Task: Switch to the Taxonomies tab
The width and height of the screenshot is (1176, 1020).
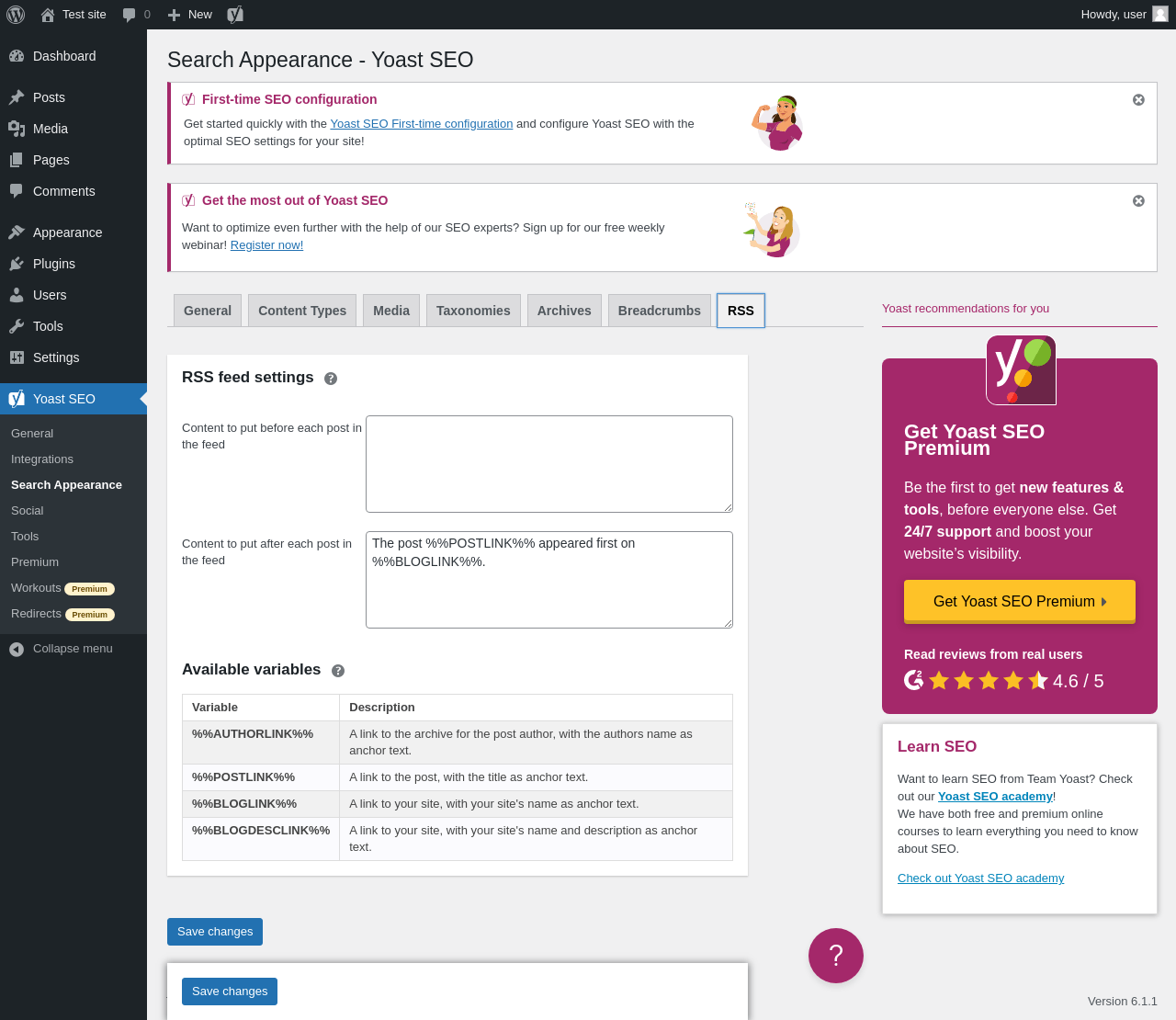Action: 473,311
